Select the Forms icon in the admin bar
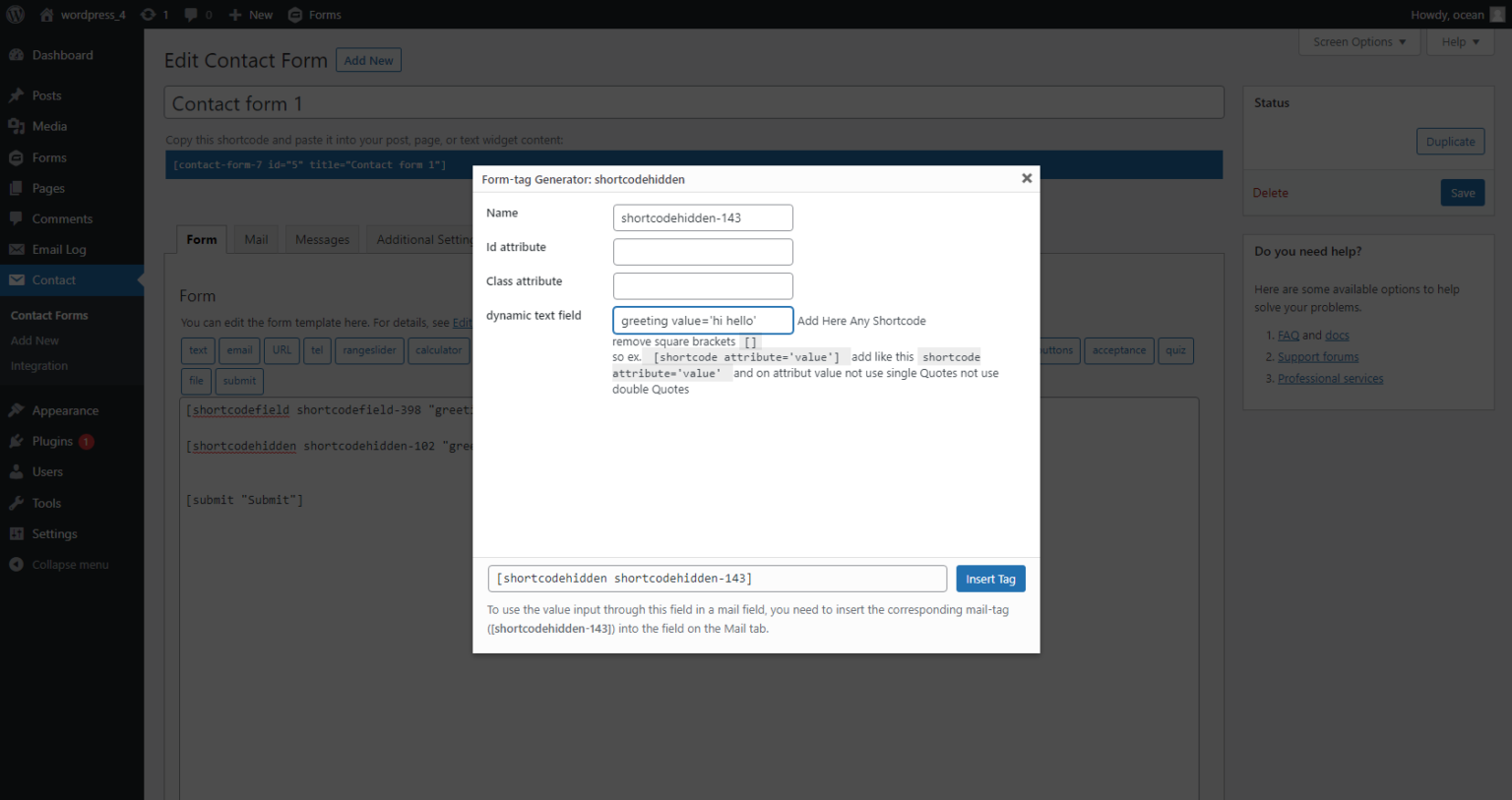This screenshot has height=800, width=1512. tap(293, 14)
